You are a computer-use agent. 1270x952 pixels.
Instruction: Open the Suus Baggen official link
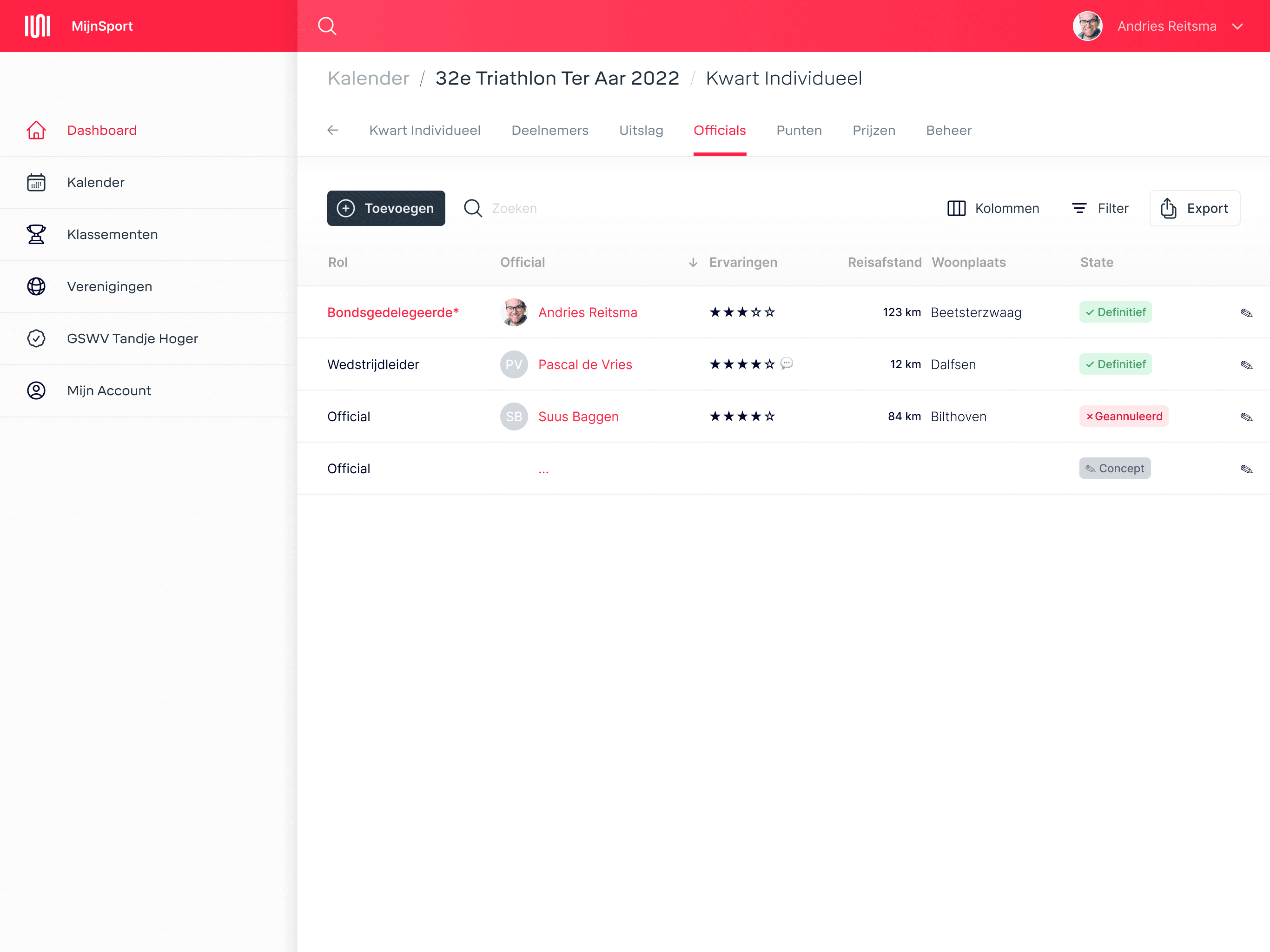[578, 417]
